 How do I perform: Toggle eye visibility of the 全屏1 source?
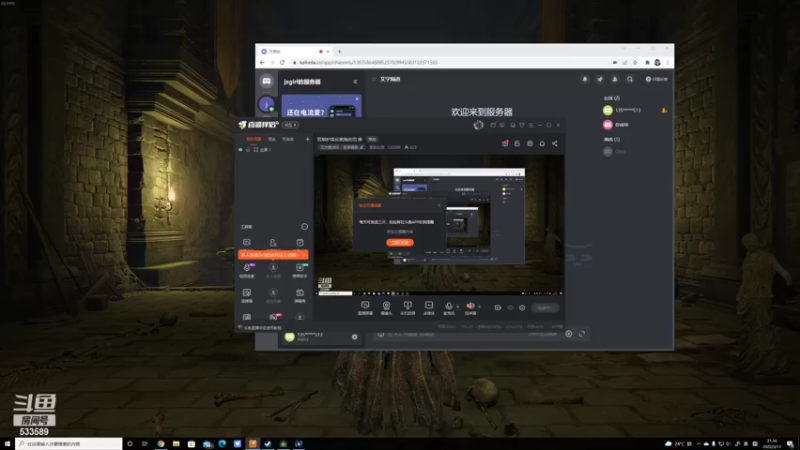pos(240,150)
